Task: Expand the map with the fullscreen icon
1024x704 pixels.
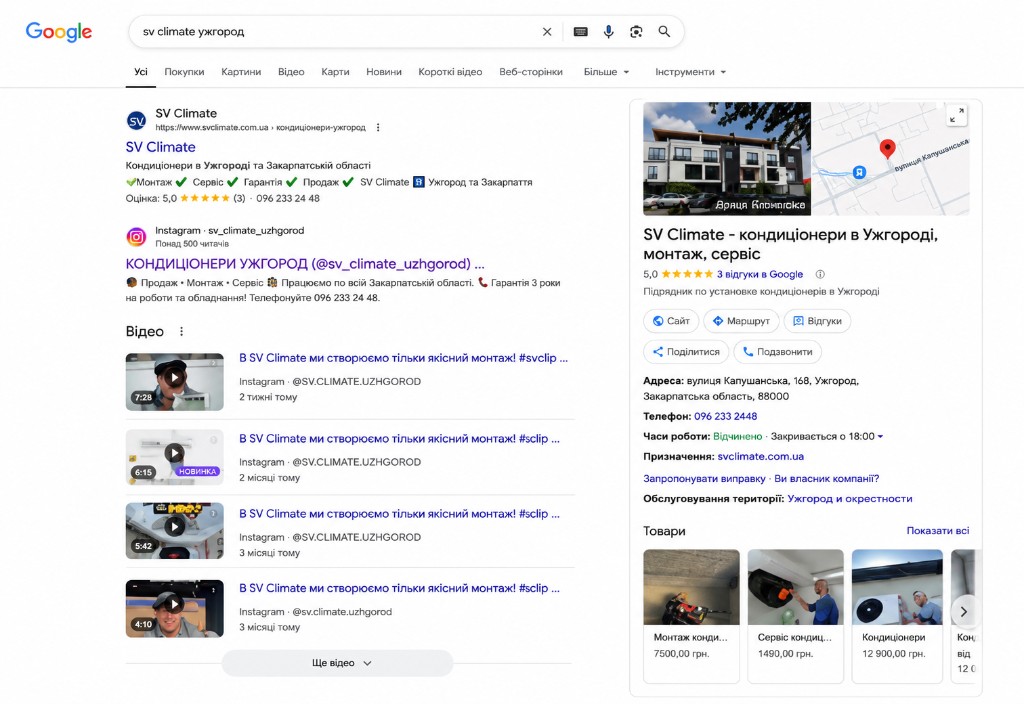Action: 957,115
